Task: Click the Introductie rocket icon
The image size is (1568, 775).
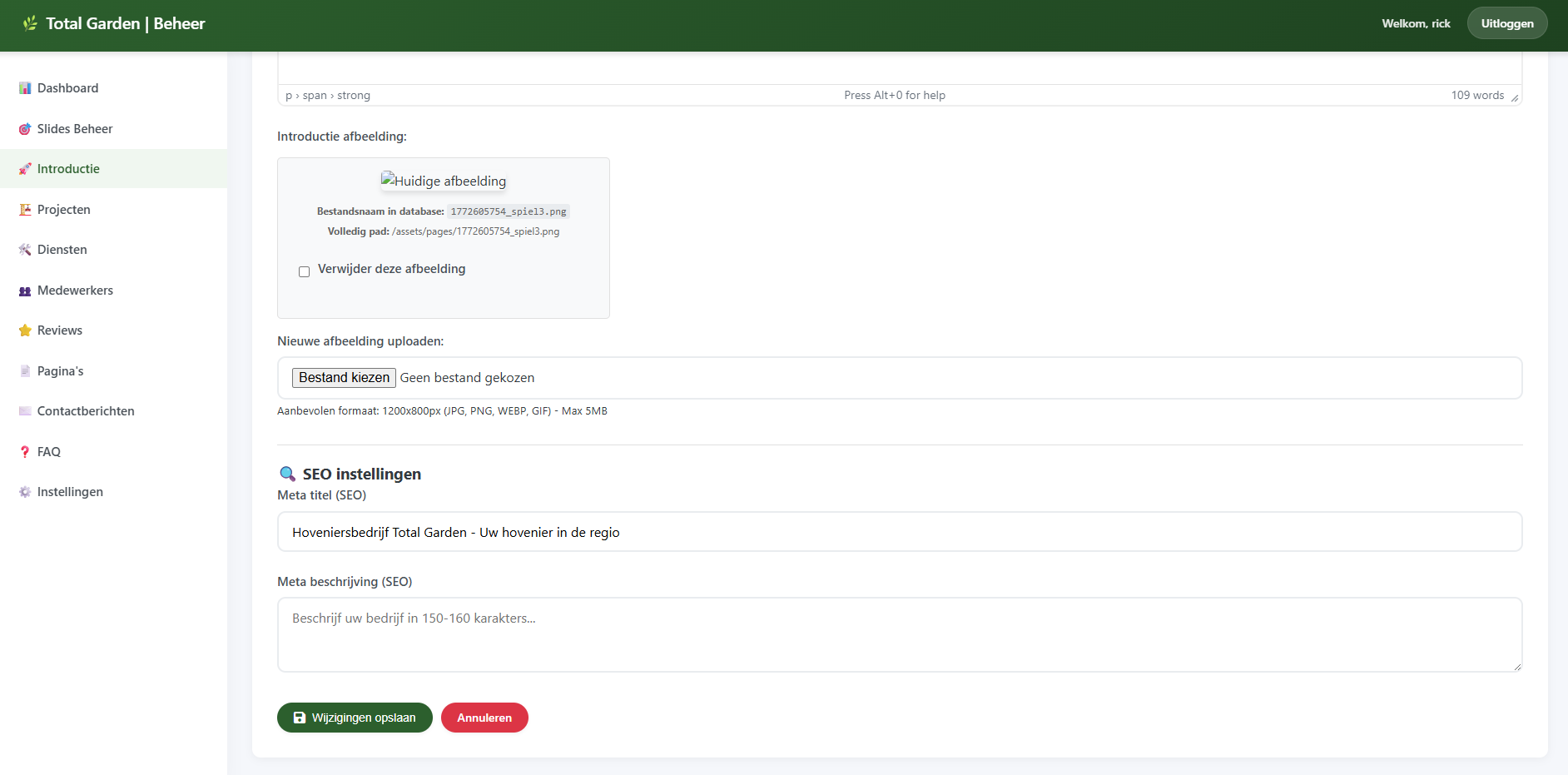Action: [x=25, y=169]
